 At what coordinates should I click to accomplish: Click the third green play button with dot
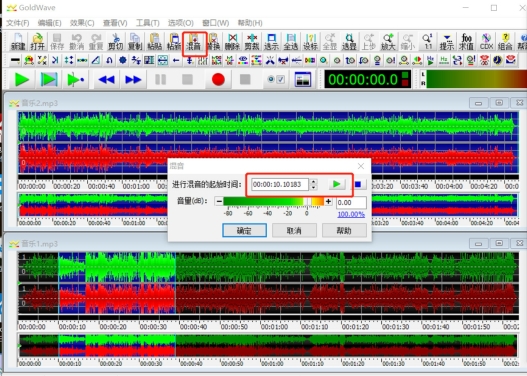coord(76,80)
